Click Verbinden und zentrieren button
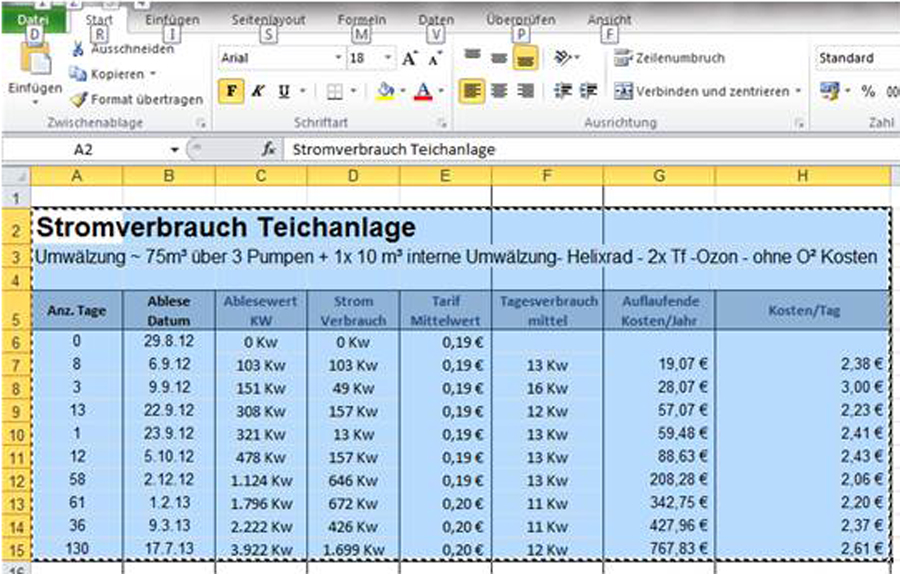This screenshot has height=574, width=900. coord(707,91)
